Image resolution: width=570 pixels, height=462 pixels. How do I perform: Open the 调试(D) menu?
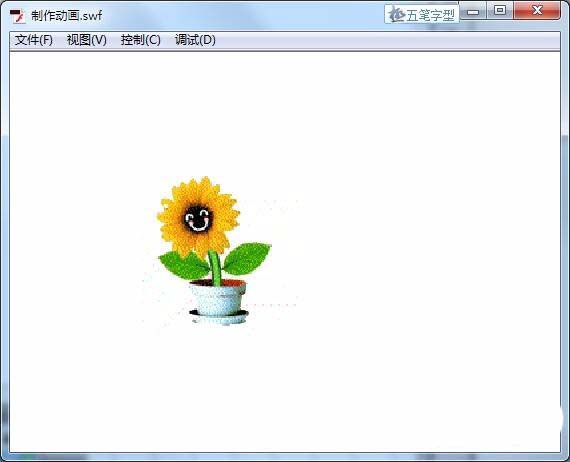[195, 40]
